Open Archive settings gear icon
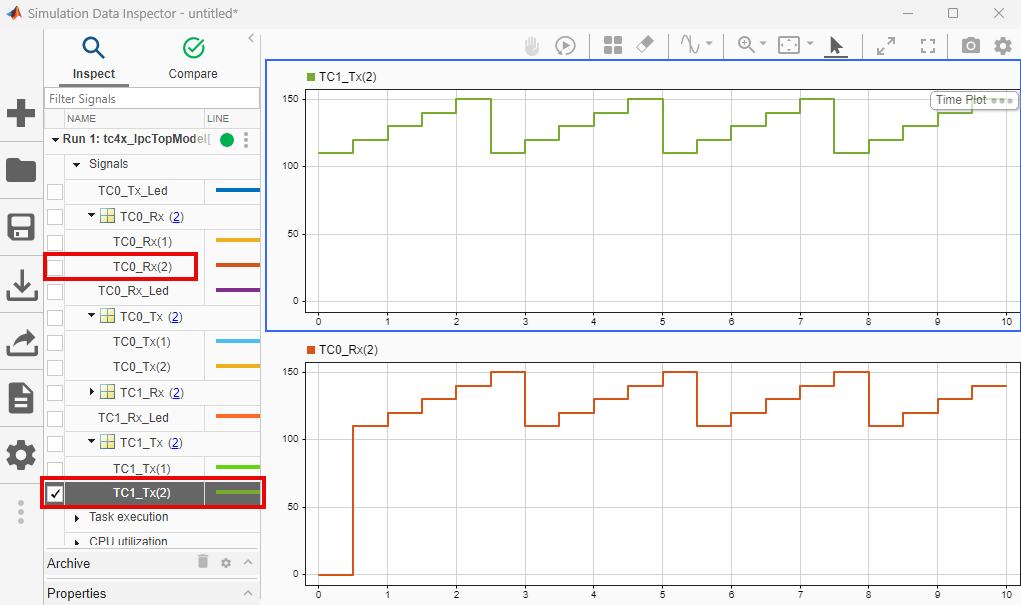1021x605 pixels. [x=226, y=563]
